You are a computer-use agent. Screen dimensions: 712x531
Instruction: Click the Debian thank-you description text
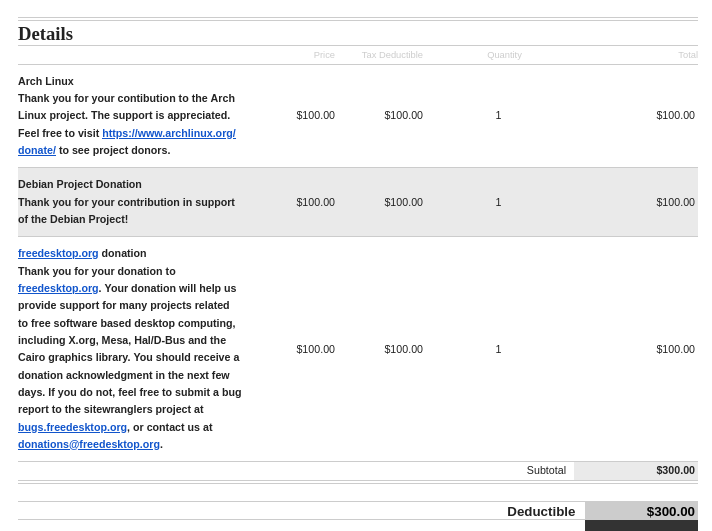pyautogui.click(x=127, y=211)
